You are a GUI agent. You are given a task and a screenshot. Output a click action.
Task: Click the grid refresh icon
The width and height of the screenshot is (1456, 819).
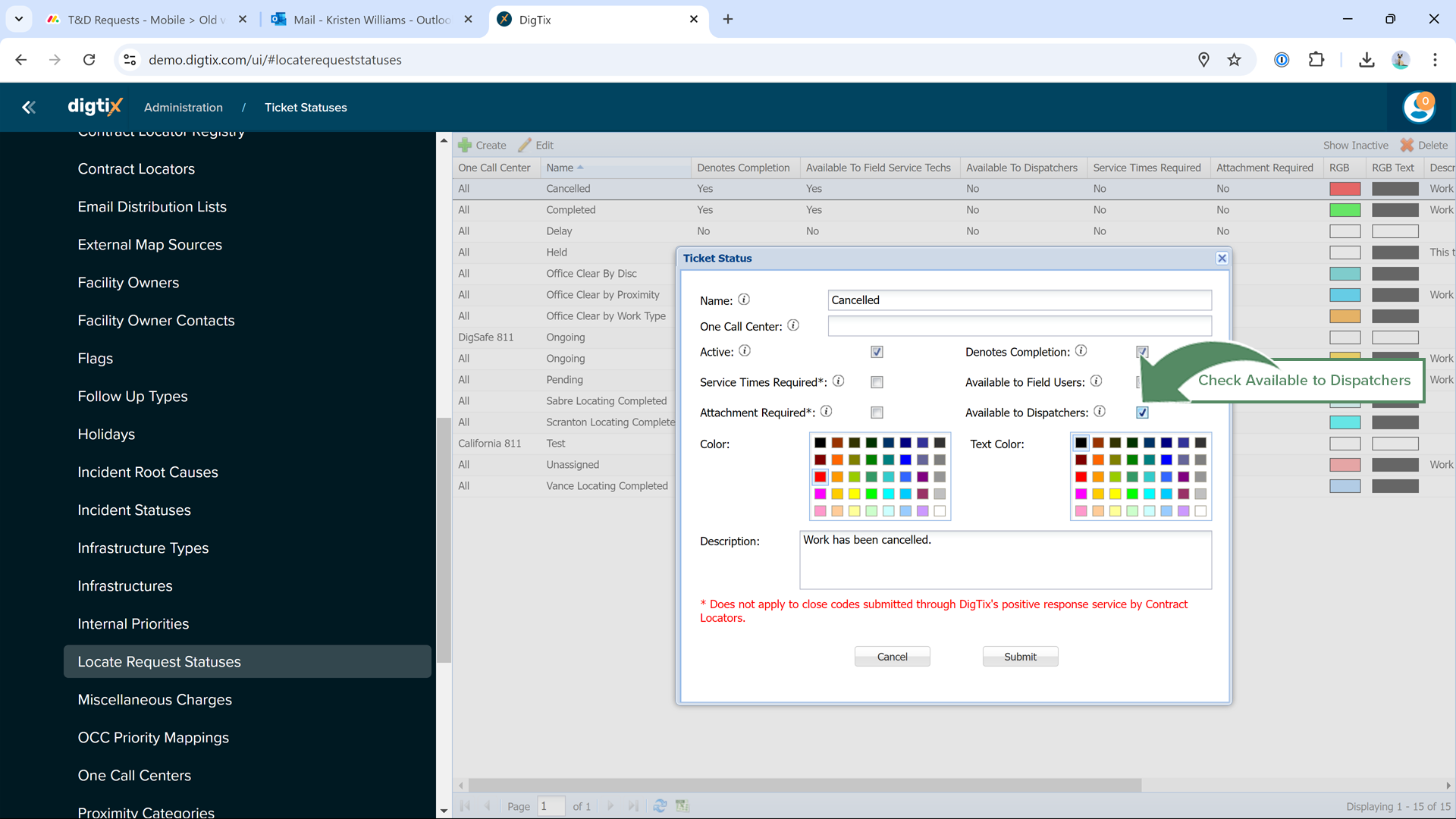click(x=660, y=806)
